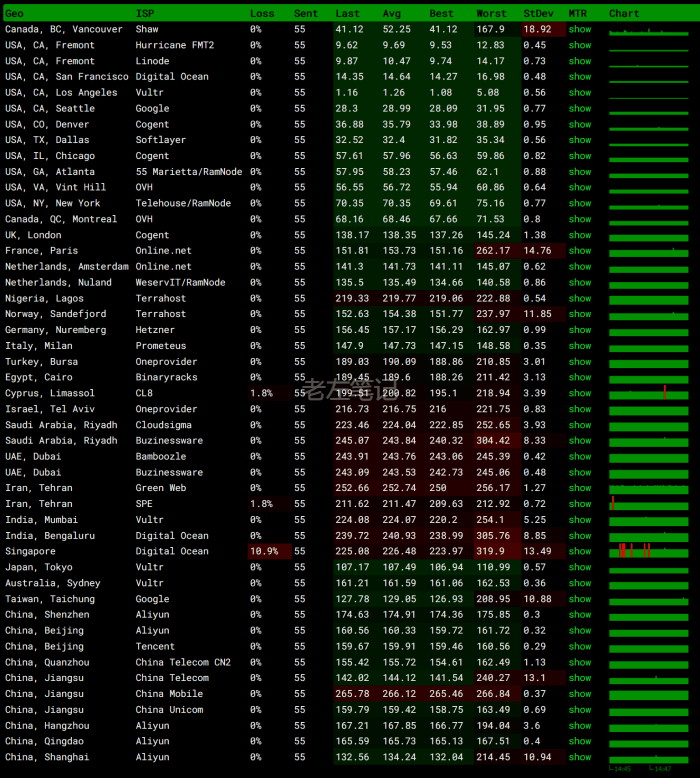Show MTR for Taiwan Taichung Google
Image resolution: width=700 pixels, height=778 pixels.
(579, 599)
